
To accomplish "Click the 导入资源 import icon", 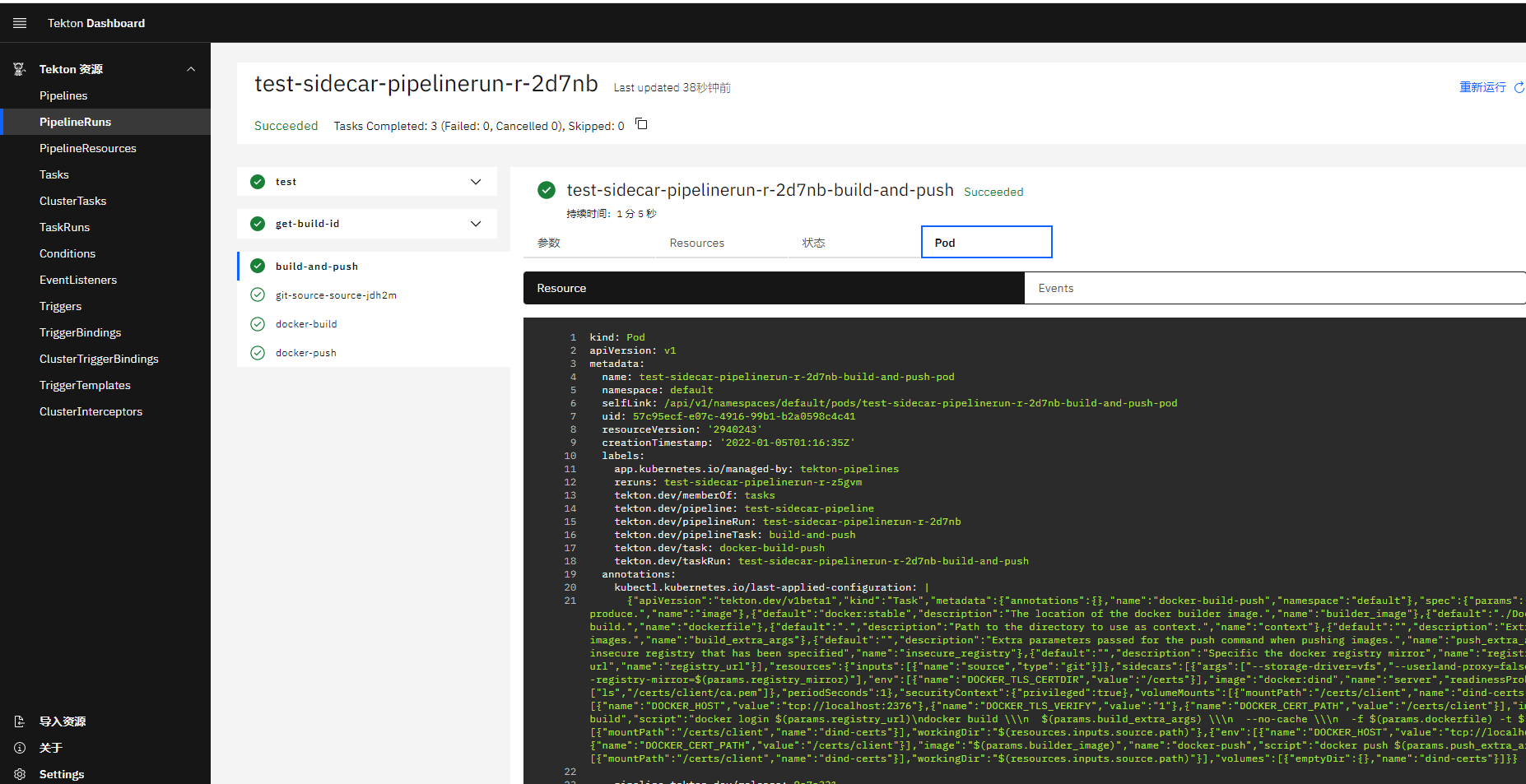I will coord(20,721).
